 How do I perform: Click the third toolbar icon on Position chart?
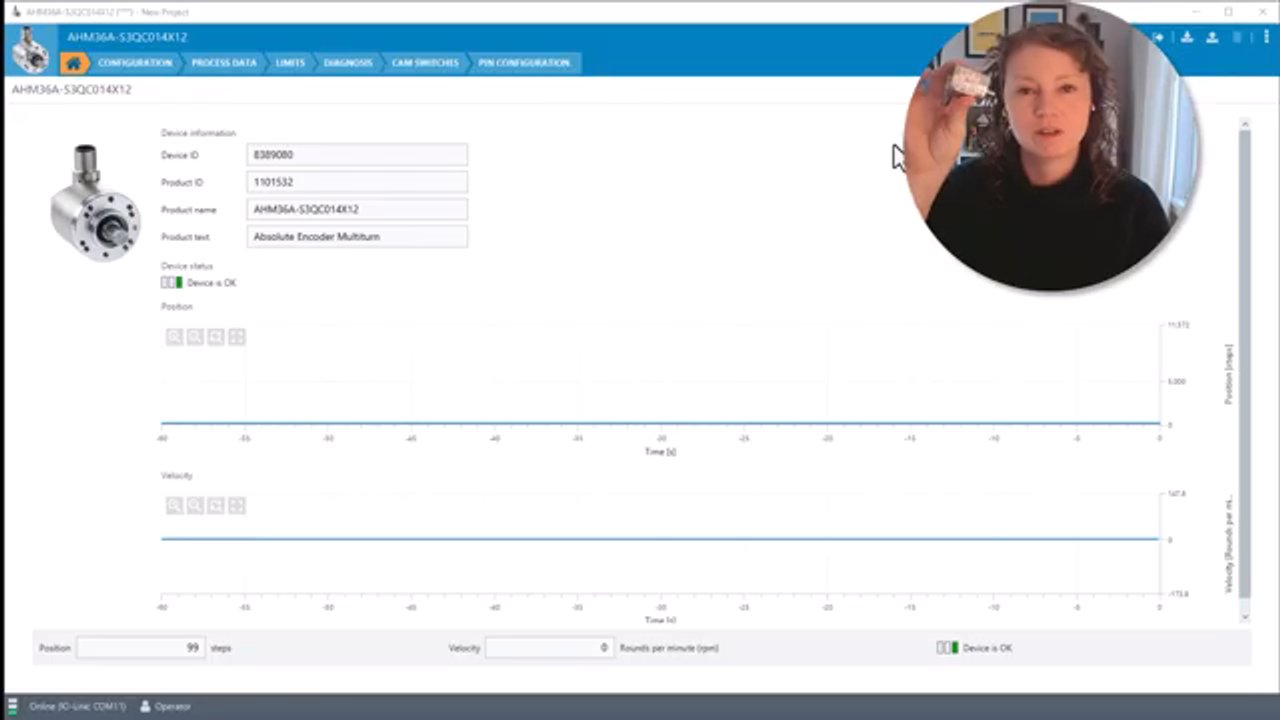[216, 337]
